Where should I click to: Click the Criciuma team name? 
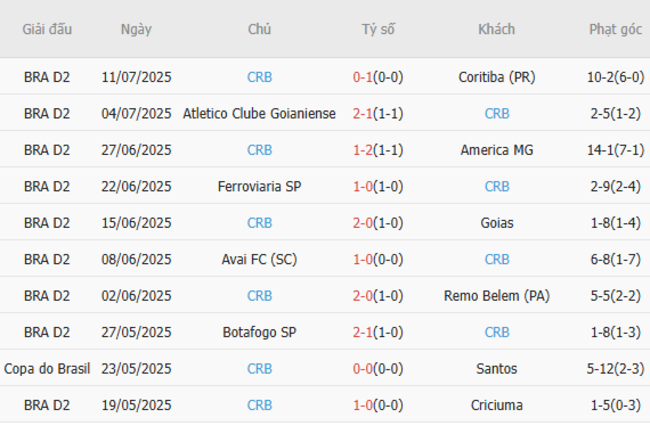(497, 405)
